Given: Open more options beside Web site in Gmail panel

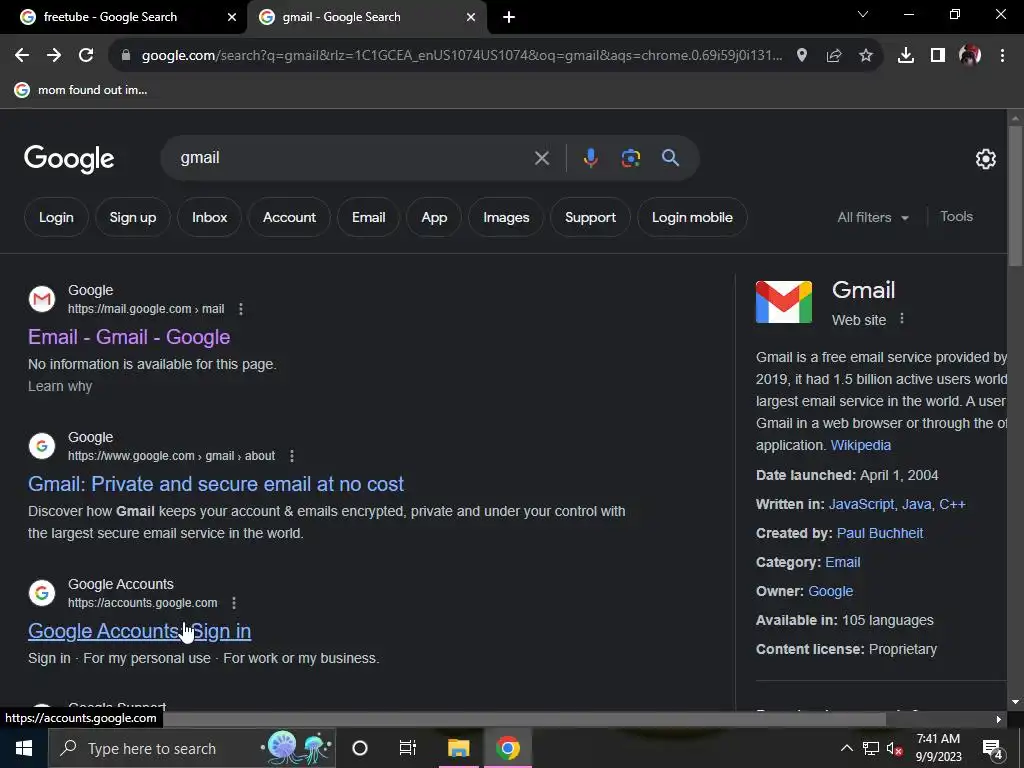Looking at the screenshot, I should click(x=902, y=319).
